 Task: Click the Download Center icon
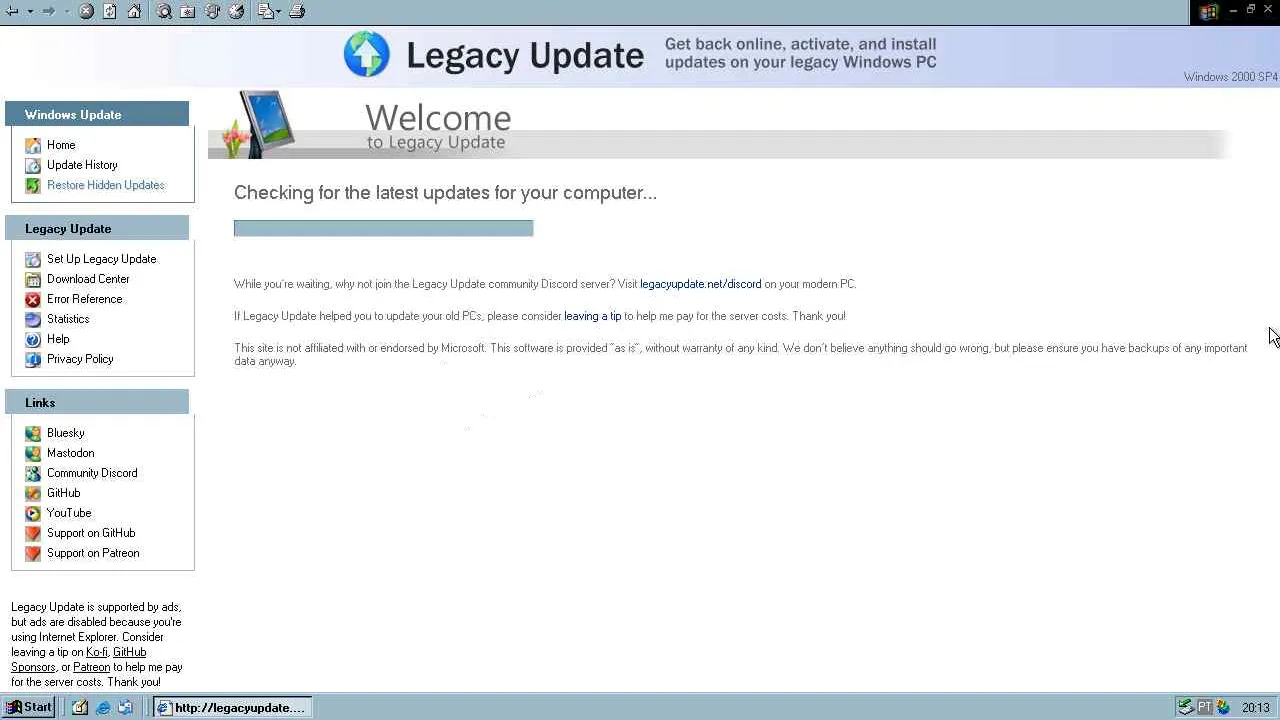pos(33,279)
